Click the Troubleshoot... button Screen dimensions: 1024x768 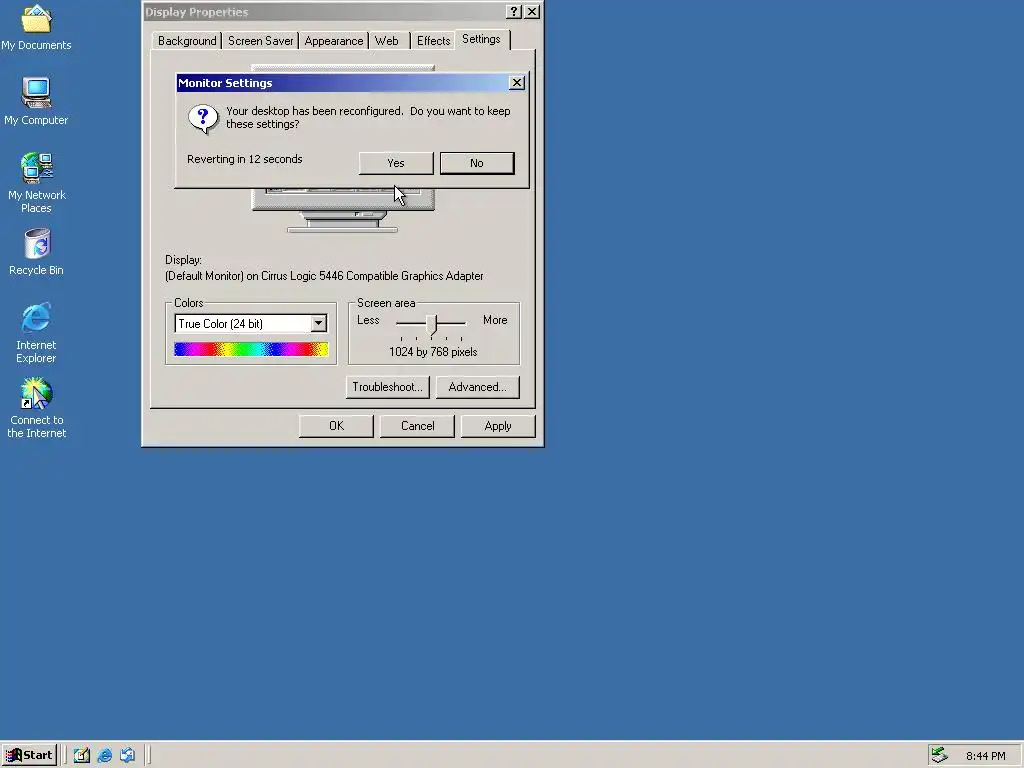pyautogui.click(x=387, y=387)
